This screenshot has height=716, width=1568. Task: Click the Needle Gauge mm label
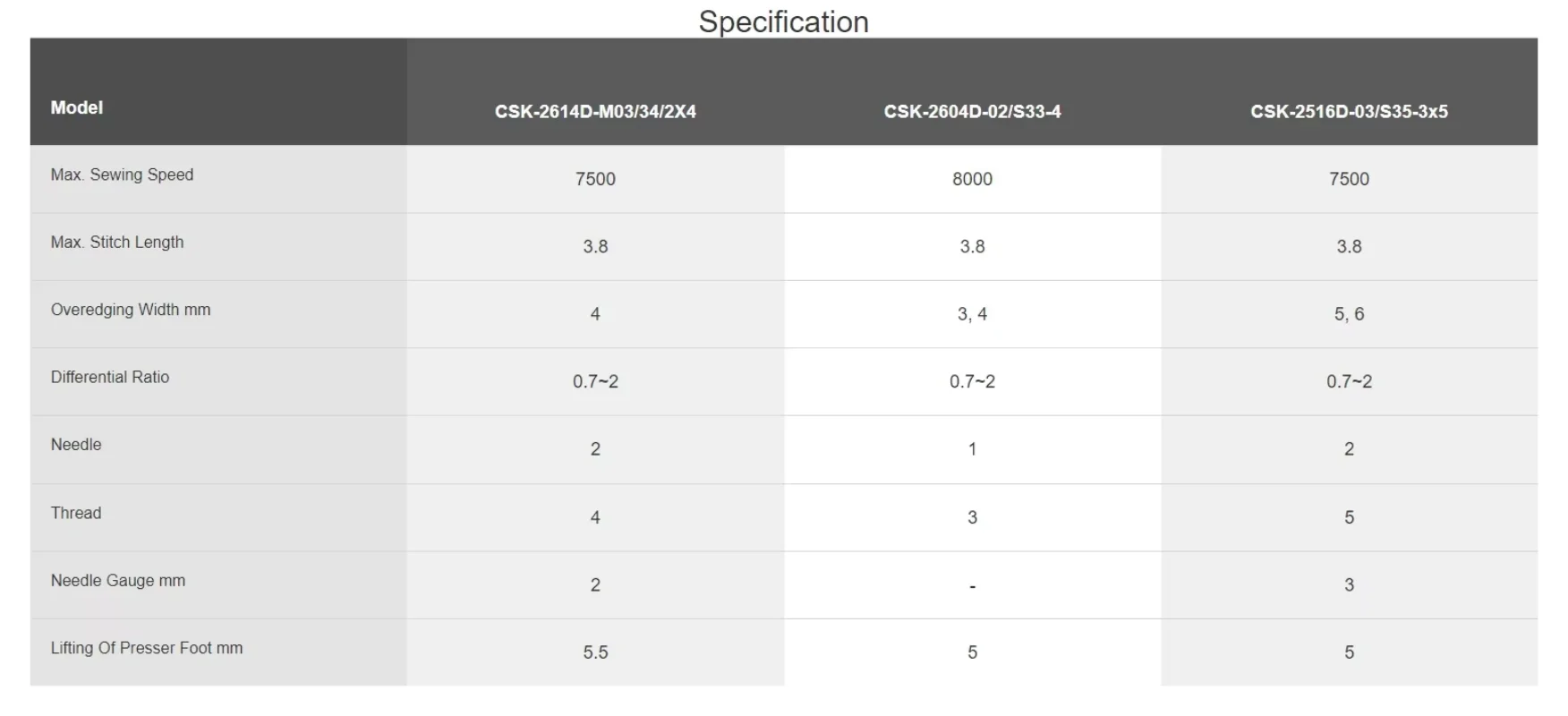coord(118,580)
